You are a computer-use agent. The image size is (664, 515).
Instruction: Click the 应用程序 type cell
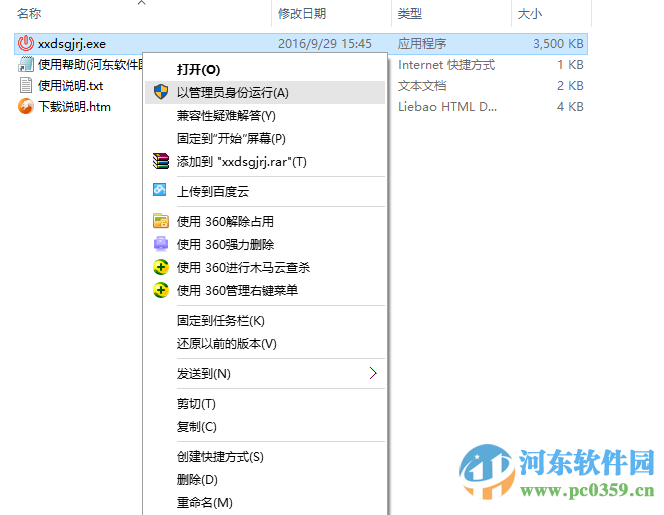[x=422, y=44]
